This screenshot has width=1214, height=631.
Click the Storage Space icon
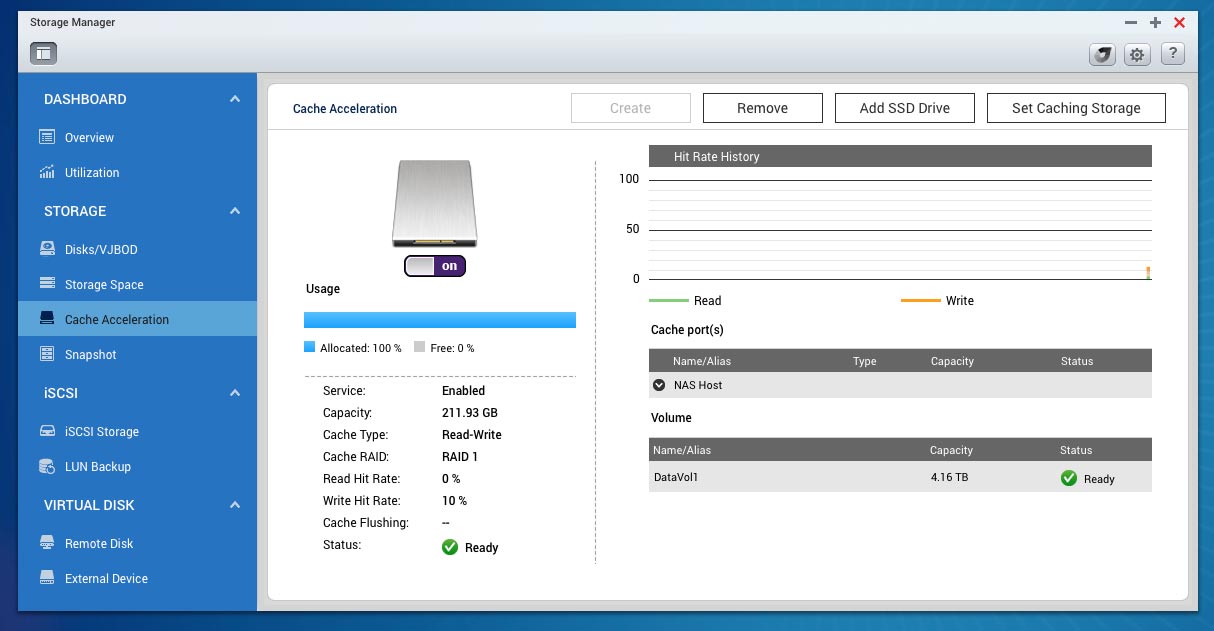pyautogui.click(x=46, y=284)
